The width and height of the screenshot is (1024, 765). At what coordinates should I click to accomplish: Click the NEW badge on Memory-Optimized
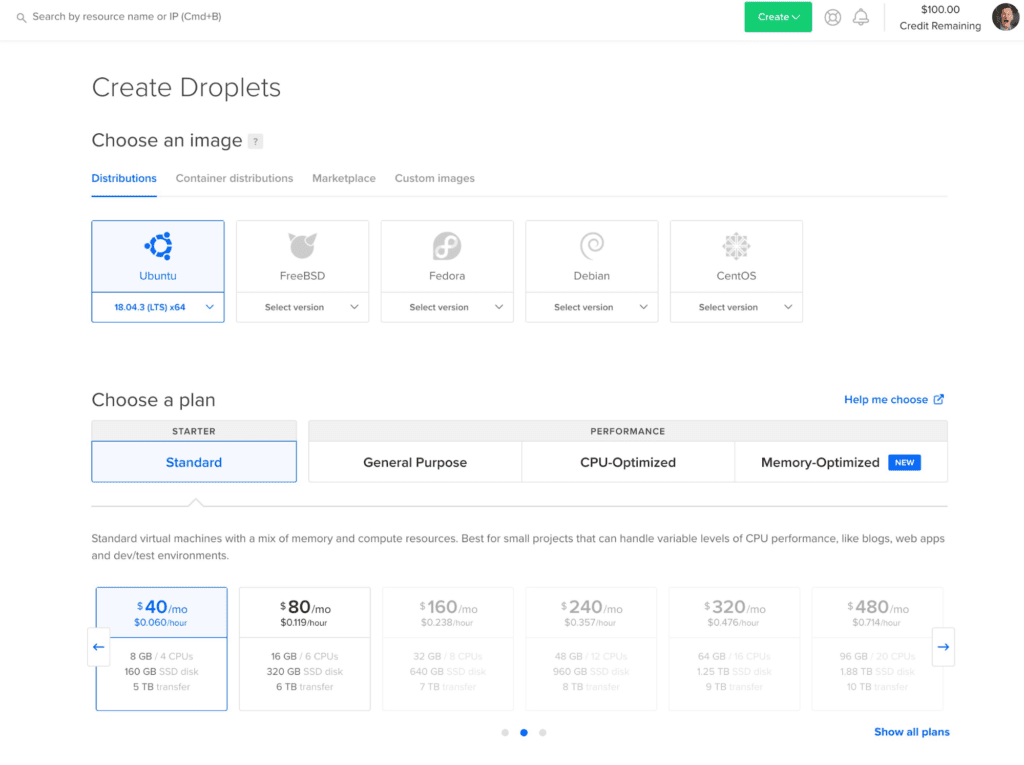coord(904,463)
